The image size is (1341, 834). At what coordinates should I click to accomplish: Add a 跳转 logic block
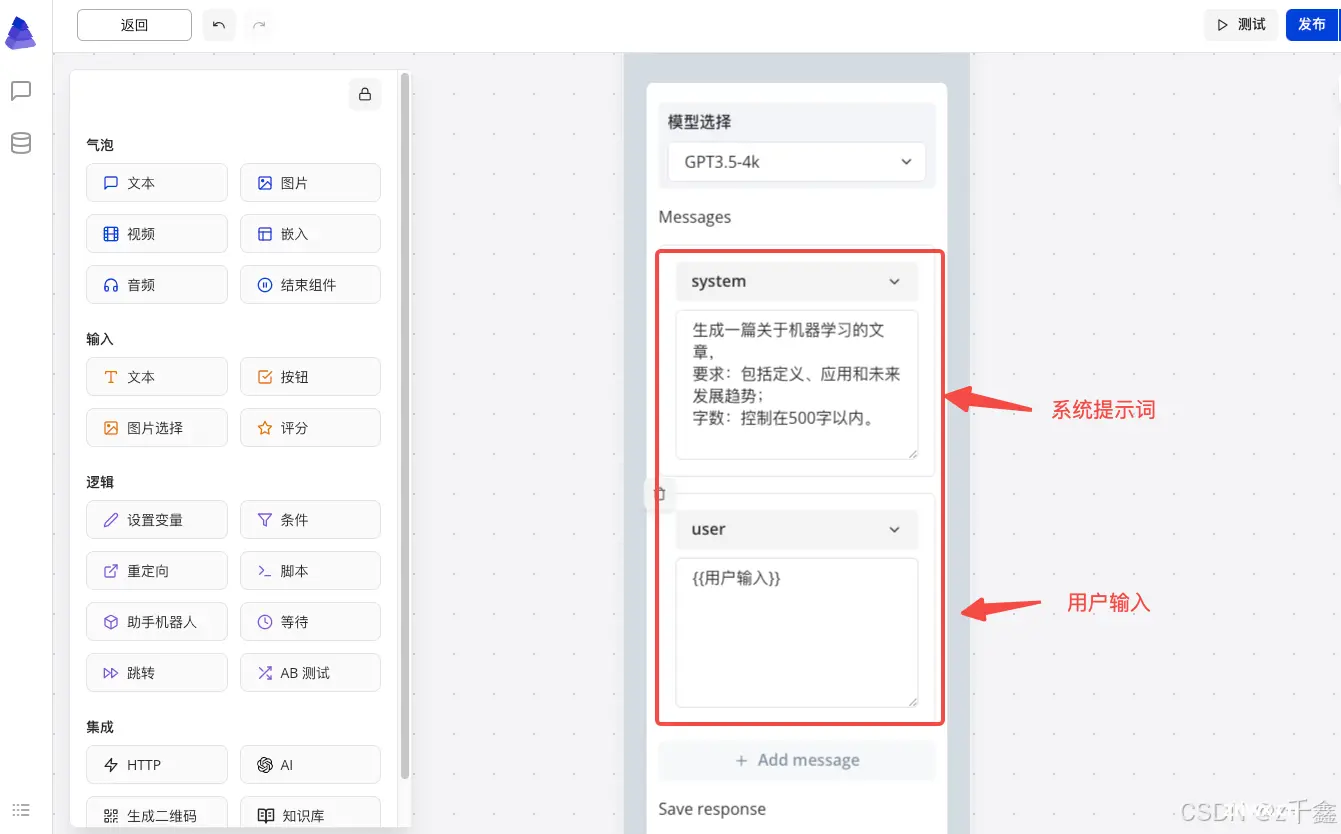pos(157,673)
